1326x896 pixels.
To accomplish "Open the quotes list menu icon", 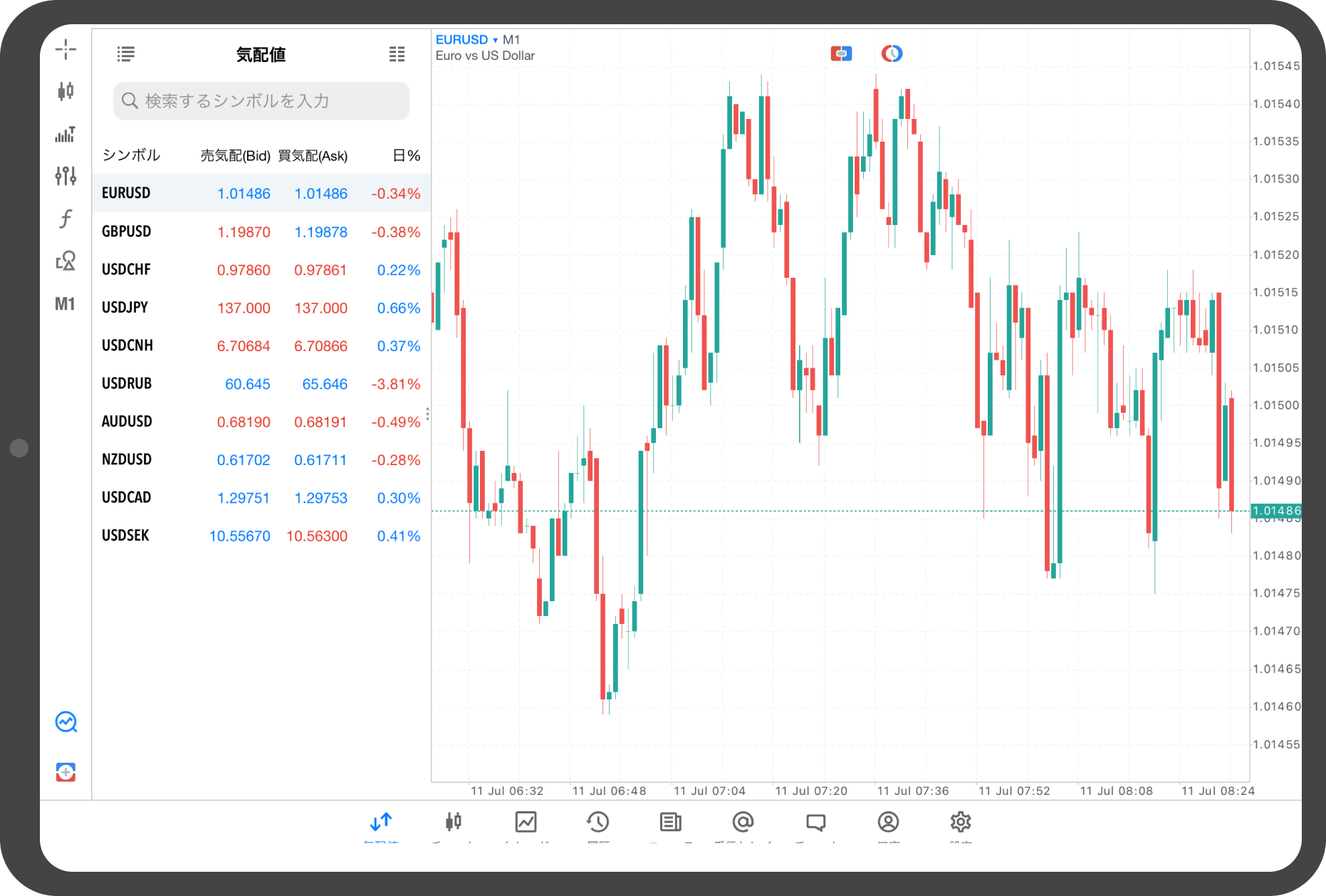I will (x=126, y=54).
